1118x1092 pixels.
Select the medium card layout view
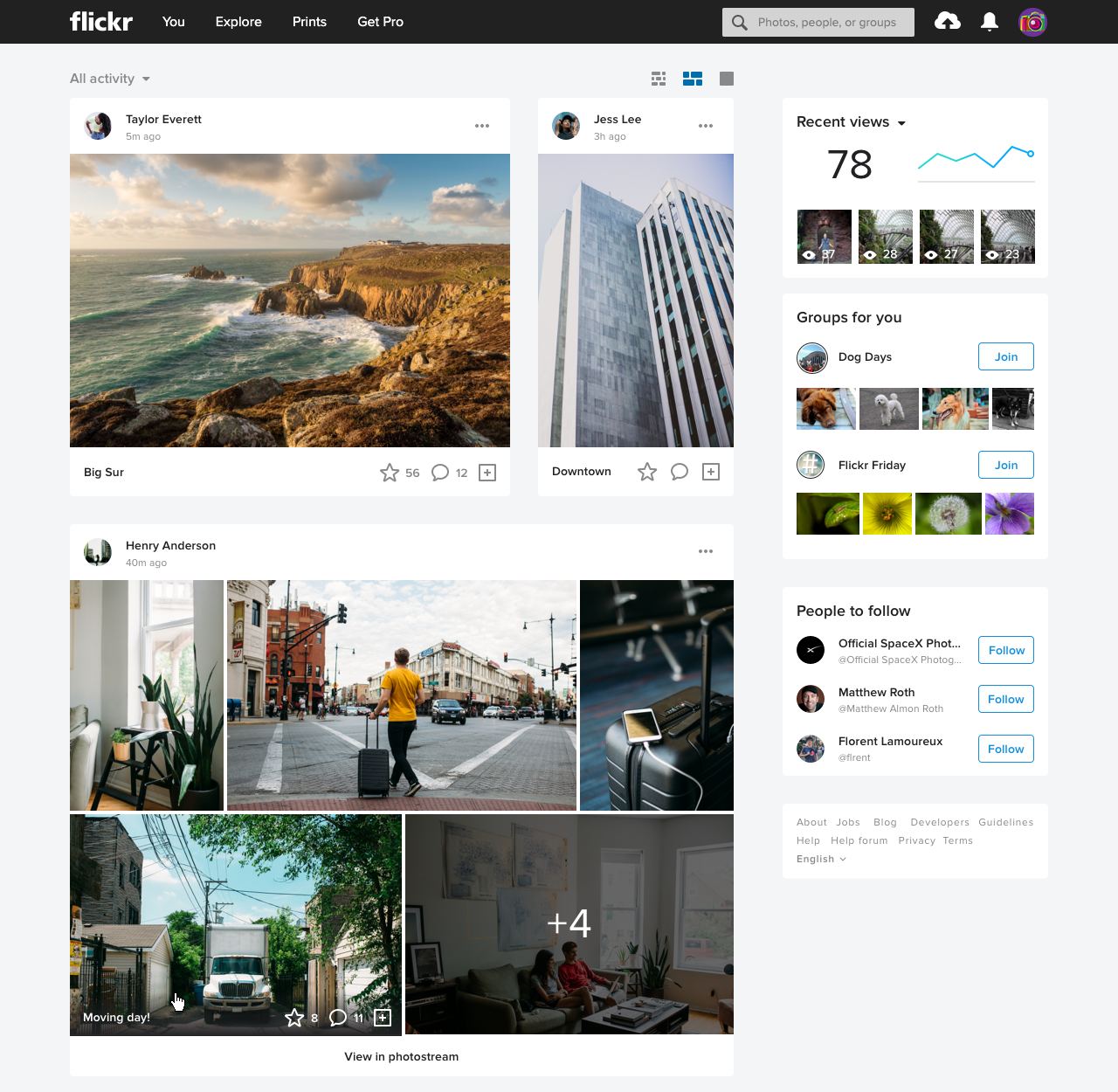[x=693, y=79]
